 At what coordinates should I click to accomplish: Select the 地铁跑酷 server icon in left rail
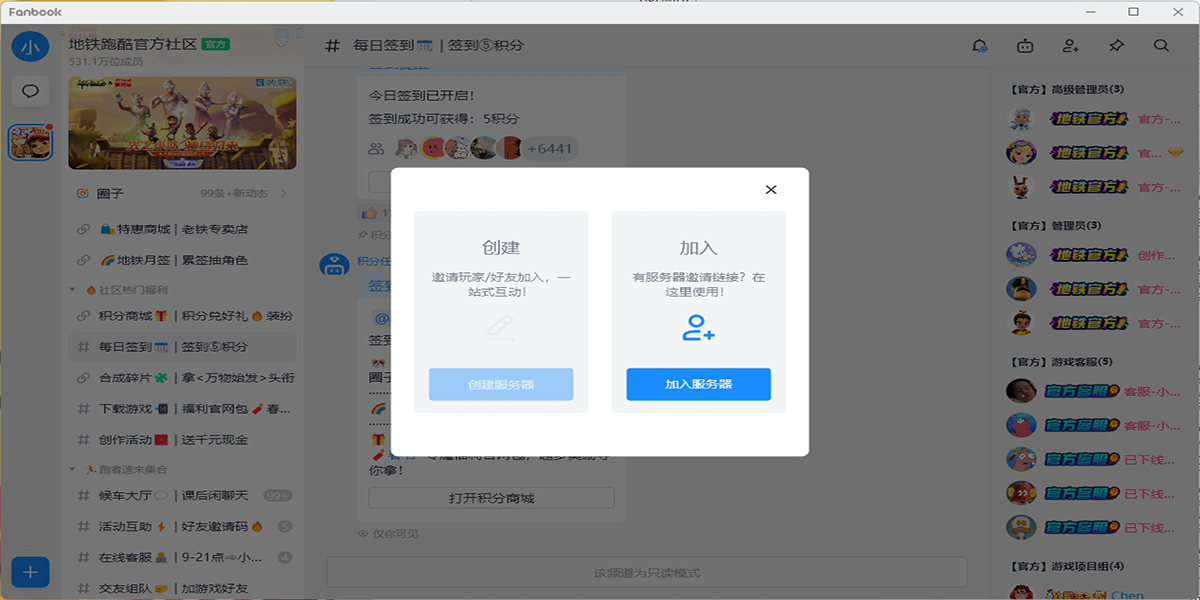(x=30, y=140)
